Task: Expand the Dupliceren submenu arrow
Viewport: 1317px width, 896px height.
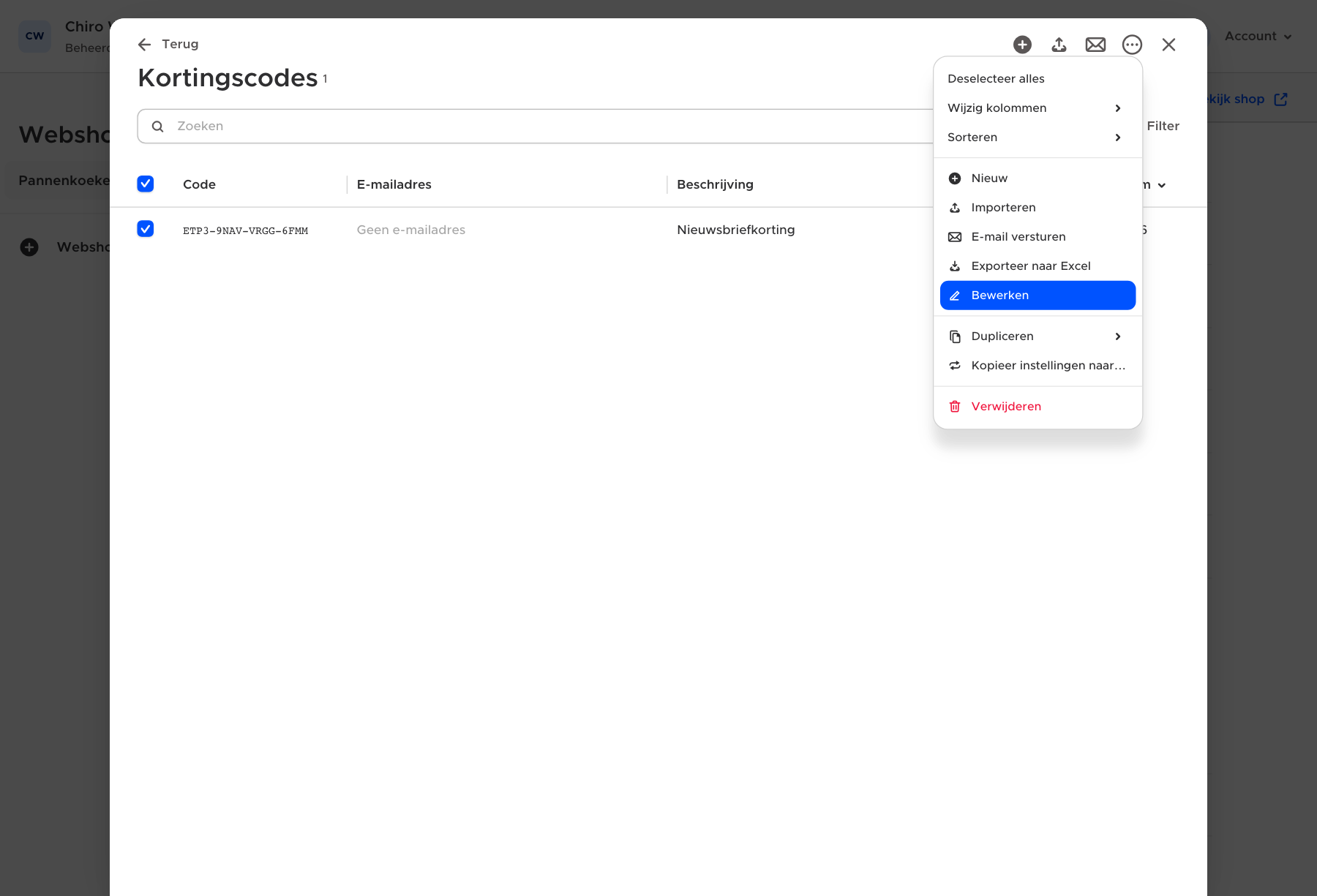Action: click(1117, 336)
